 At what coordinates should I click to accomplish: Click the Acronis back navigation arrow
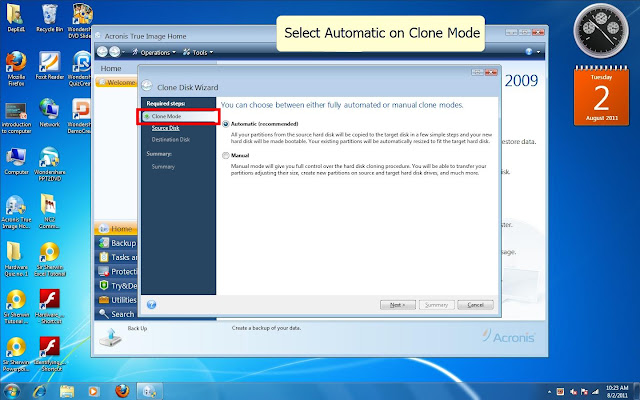pyautogui.click(x=102, y=51)
